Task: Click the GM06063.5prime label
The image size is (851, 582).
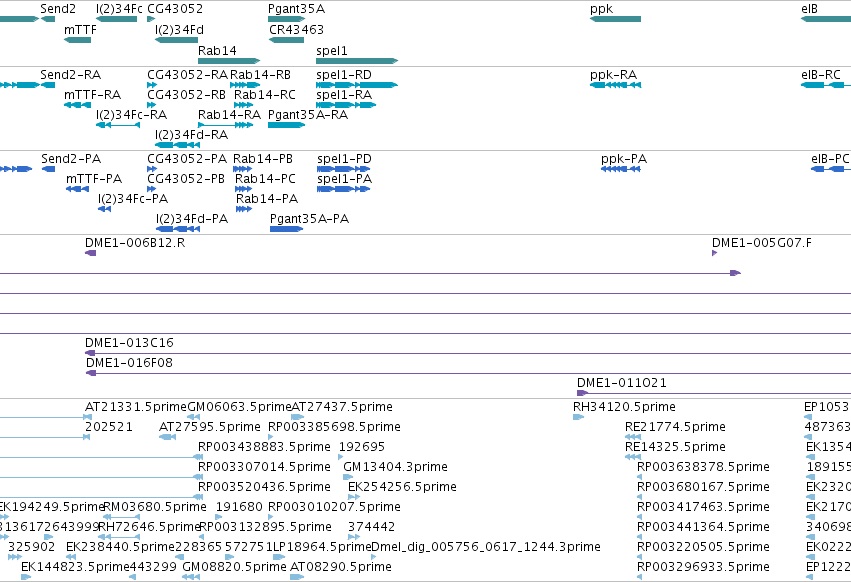Action: click(239, 406)
